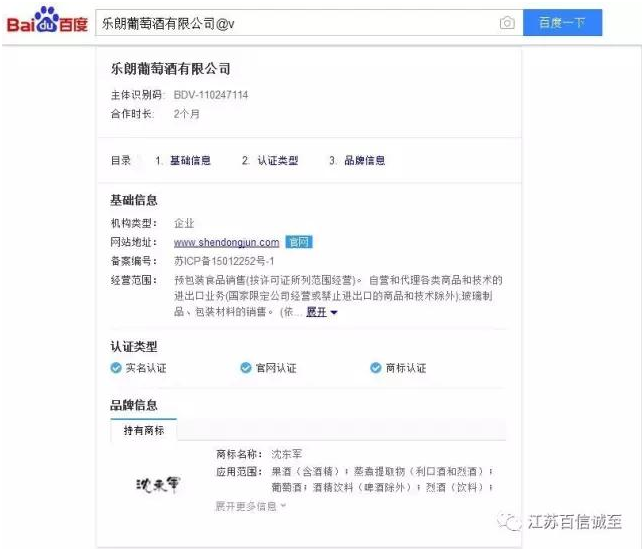Open camera image search icon
Screen dimensions: 644x551
(507, 23)
